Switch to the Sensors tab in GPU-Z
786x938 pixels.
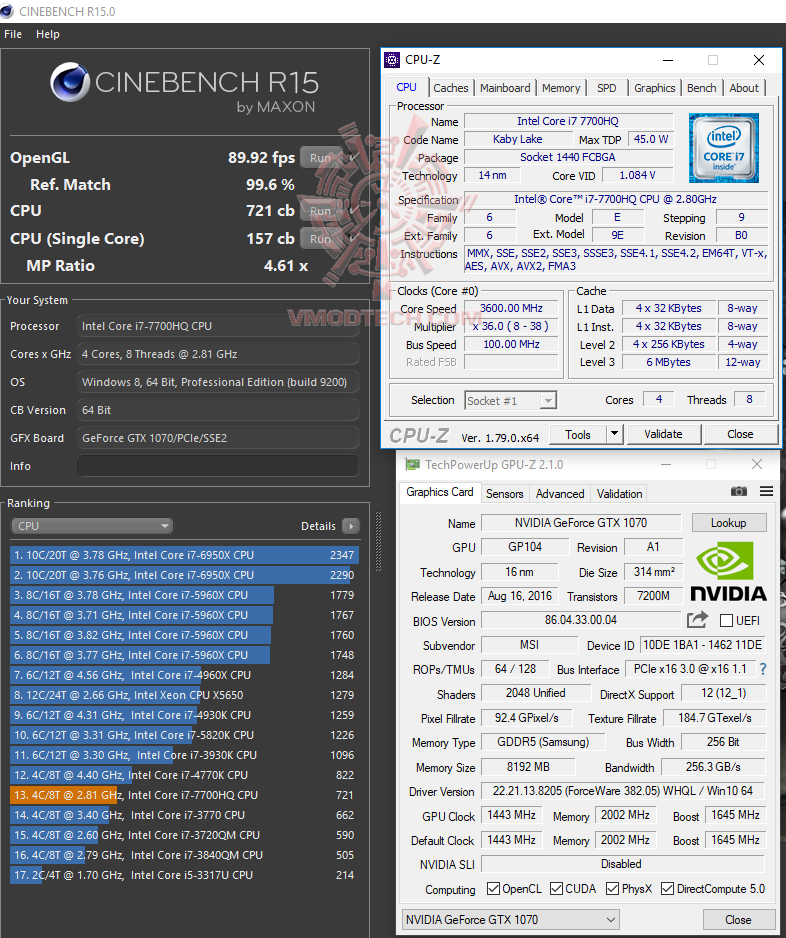(504, 494)
